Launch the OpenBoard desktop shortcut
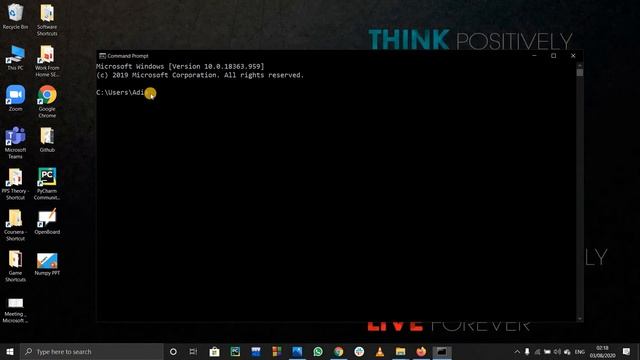The image size is (640, 360). tap(47, 222)
